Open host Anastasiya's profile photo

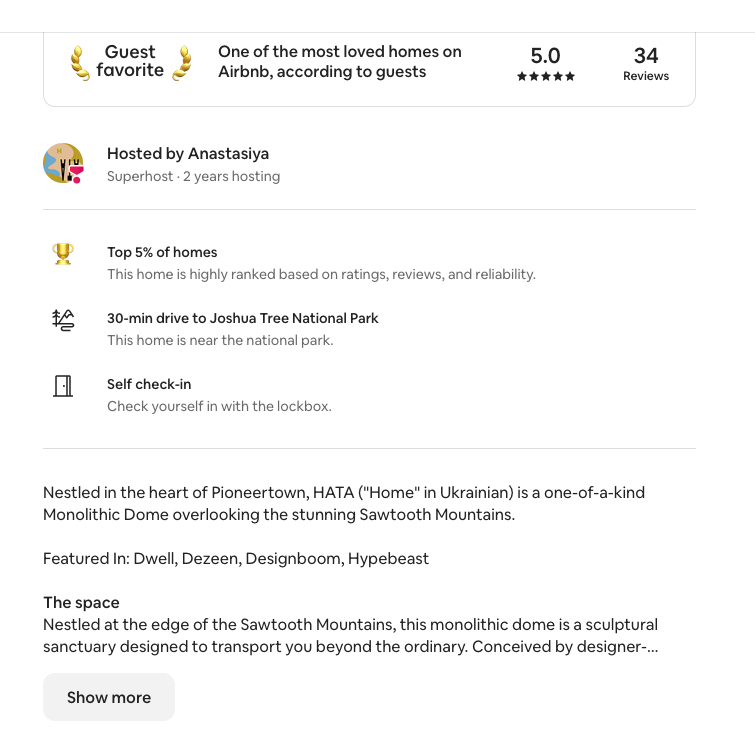[62, 163]
